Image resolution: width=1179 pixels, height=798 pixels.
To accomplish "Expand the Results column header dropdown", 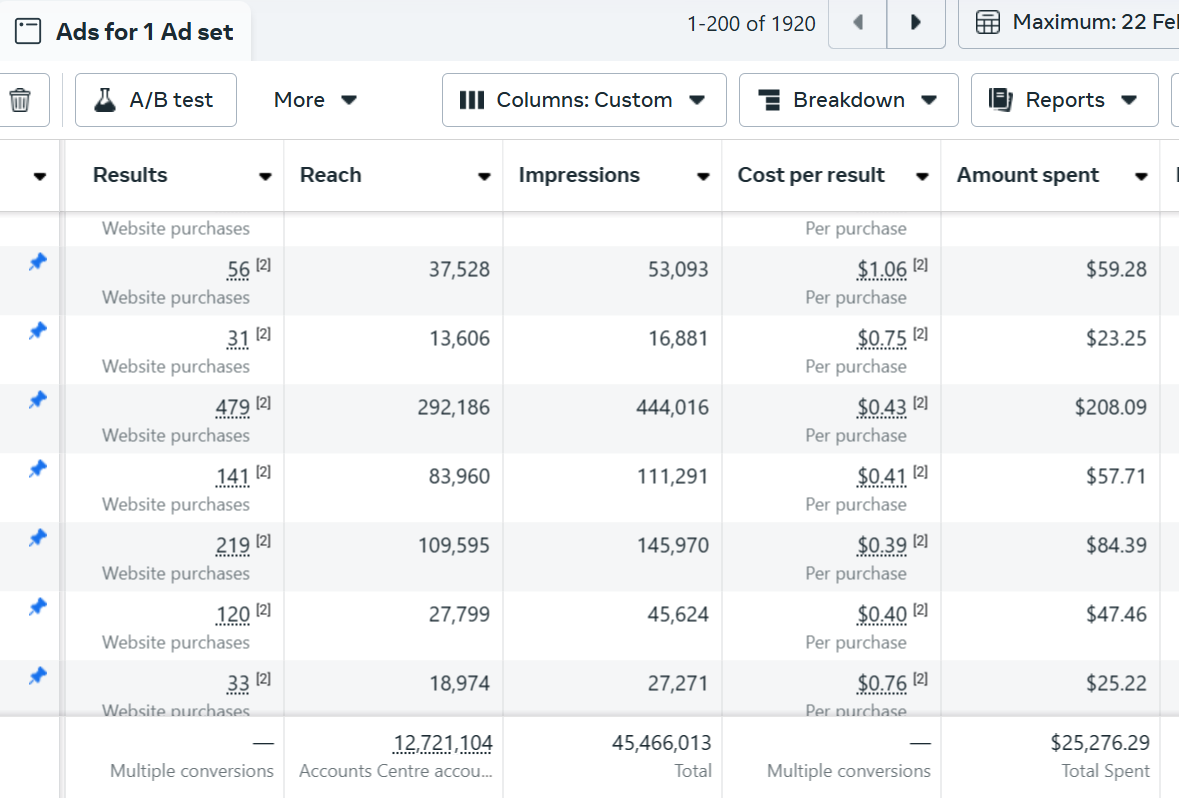I will (266, 175).
